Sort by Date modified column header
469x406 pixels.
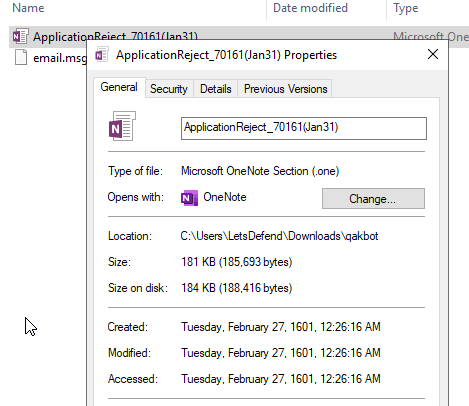(310, 8)
